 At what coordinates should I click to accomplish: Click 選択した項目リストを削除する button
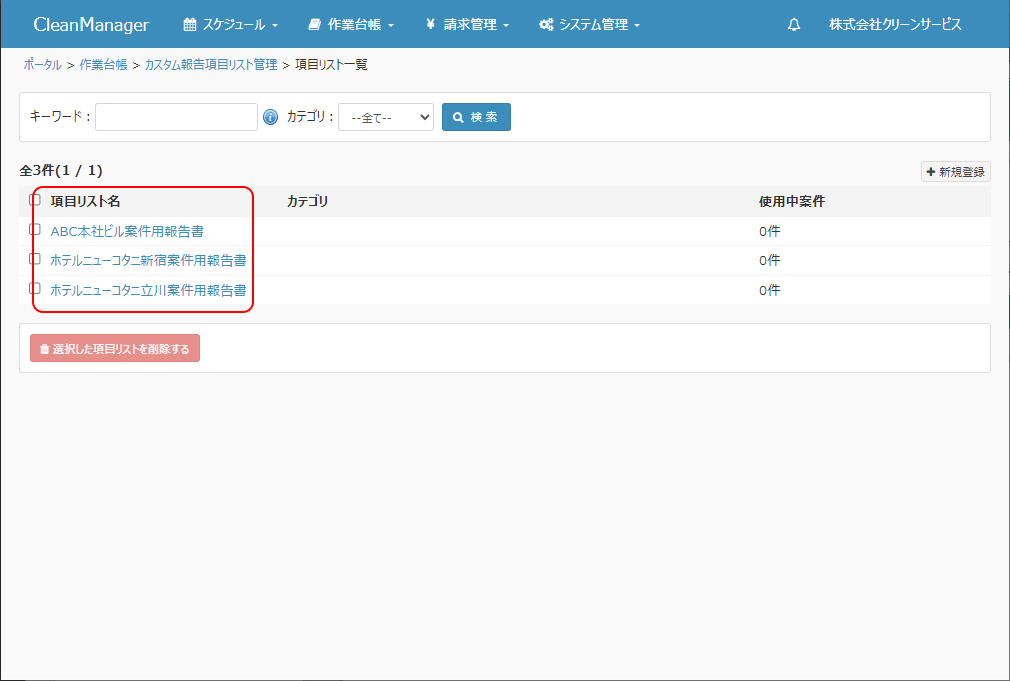(x=115, y=349)
